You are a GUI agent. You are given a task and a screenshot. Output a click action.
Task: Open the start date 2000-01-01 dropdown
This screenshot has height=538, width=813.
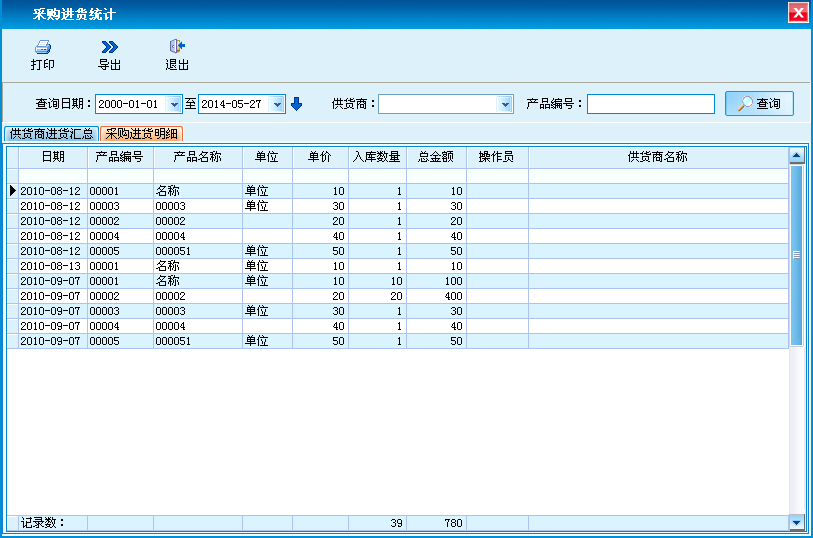tap(175, 104)
